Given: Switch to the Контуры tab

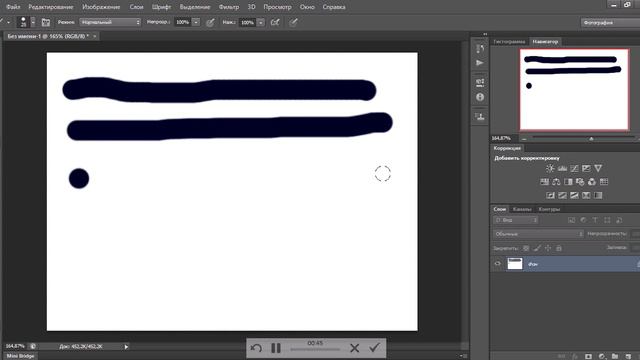Looking at the screenshot, I should pos(549,209).
